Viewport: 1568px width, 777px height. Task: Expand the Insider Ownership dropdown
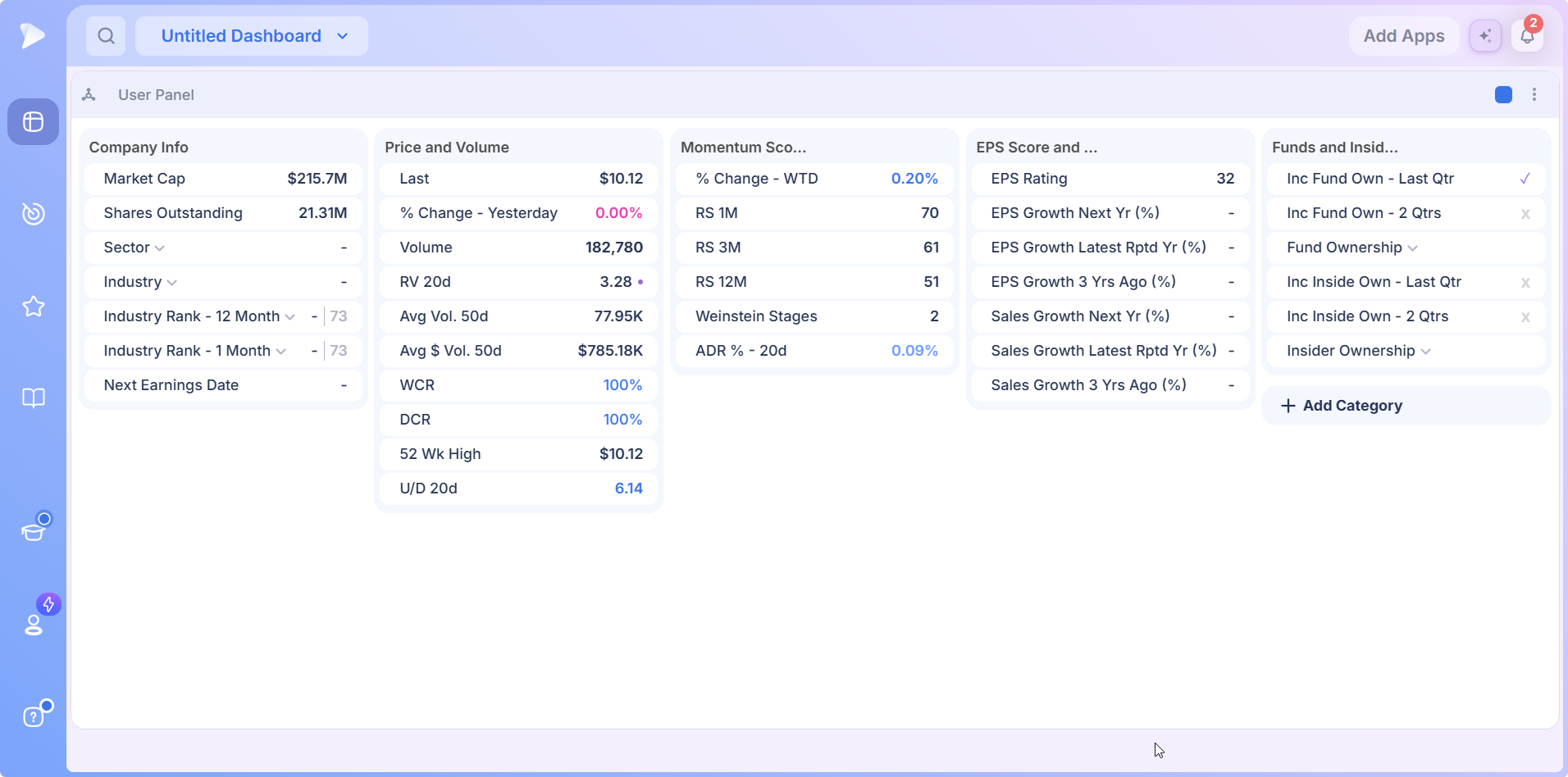(x=1425, y=352)
